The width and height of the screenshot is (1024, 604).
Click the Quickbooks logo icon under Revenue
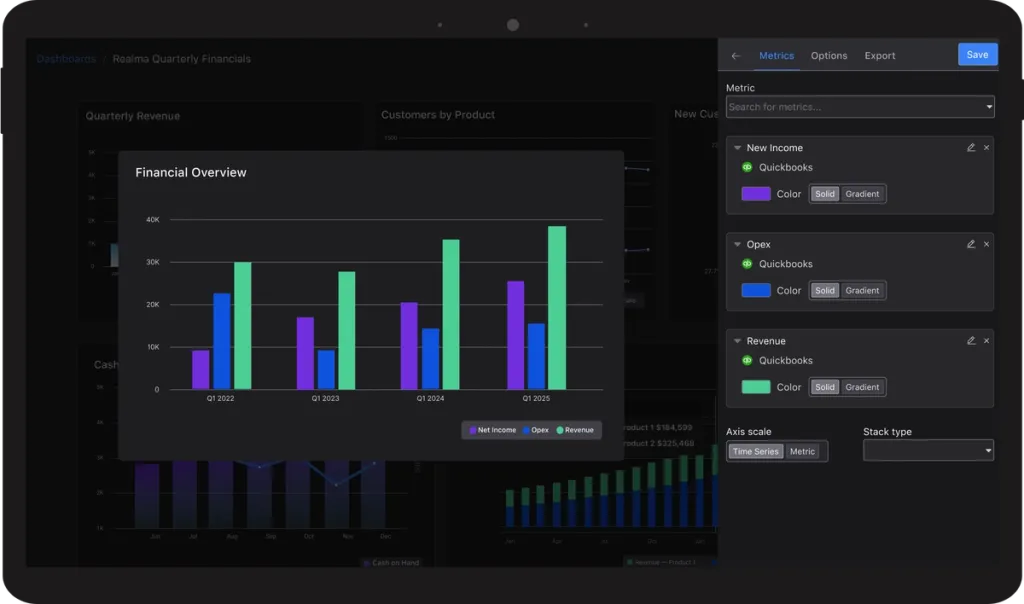[x=747, y=360]
